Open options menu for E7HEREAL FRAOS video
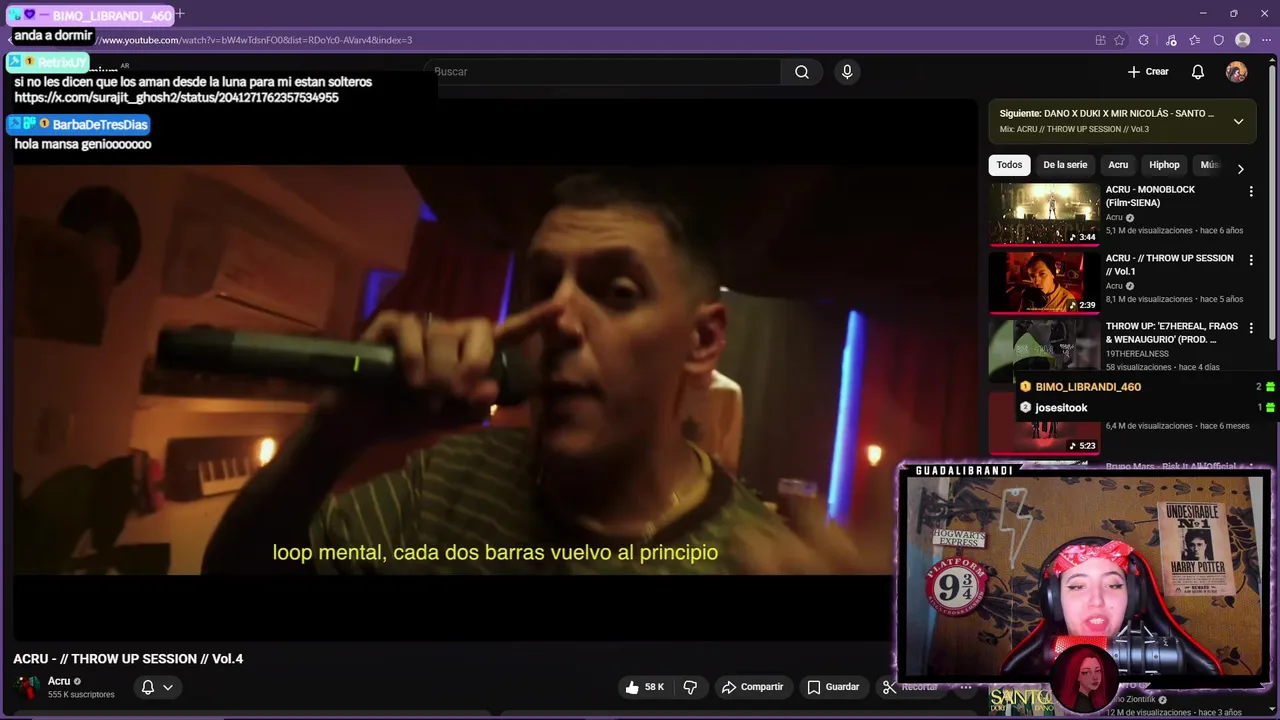Image resolution: width=1280 pixels, height=720 pixels. 1250,328
